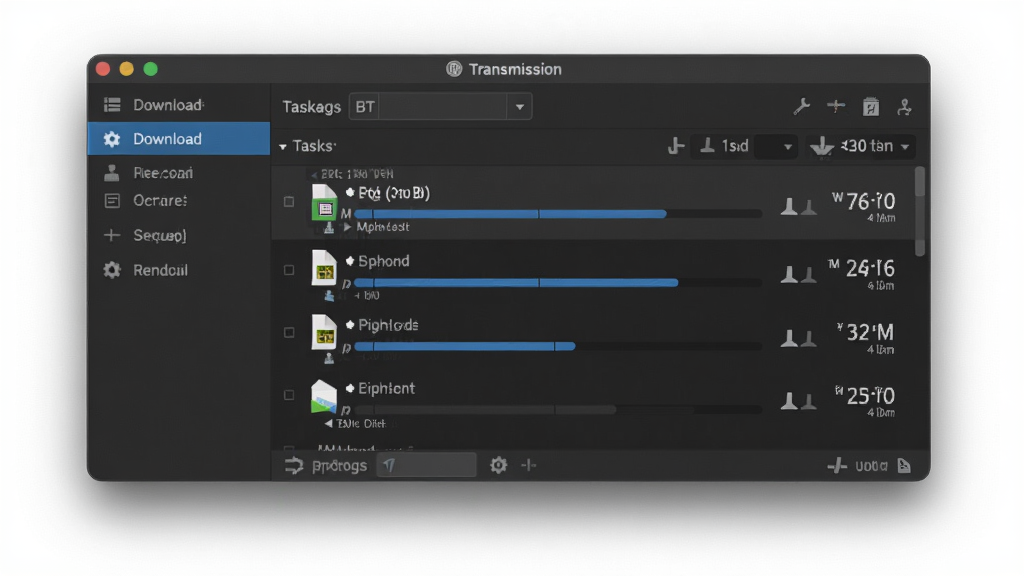Viewport: 1024px width, 576px height.
Task: Expand the Mphadedt sub-item triangle
Action: (347, 227)
